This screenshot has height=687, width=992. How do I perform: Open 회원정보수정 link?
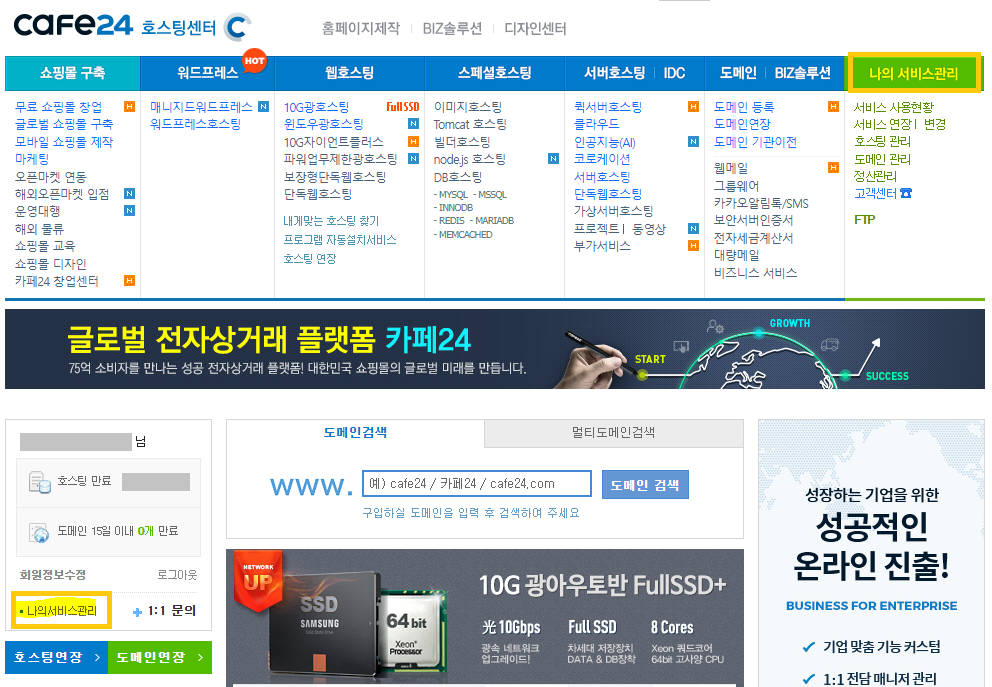pos(53,574)
